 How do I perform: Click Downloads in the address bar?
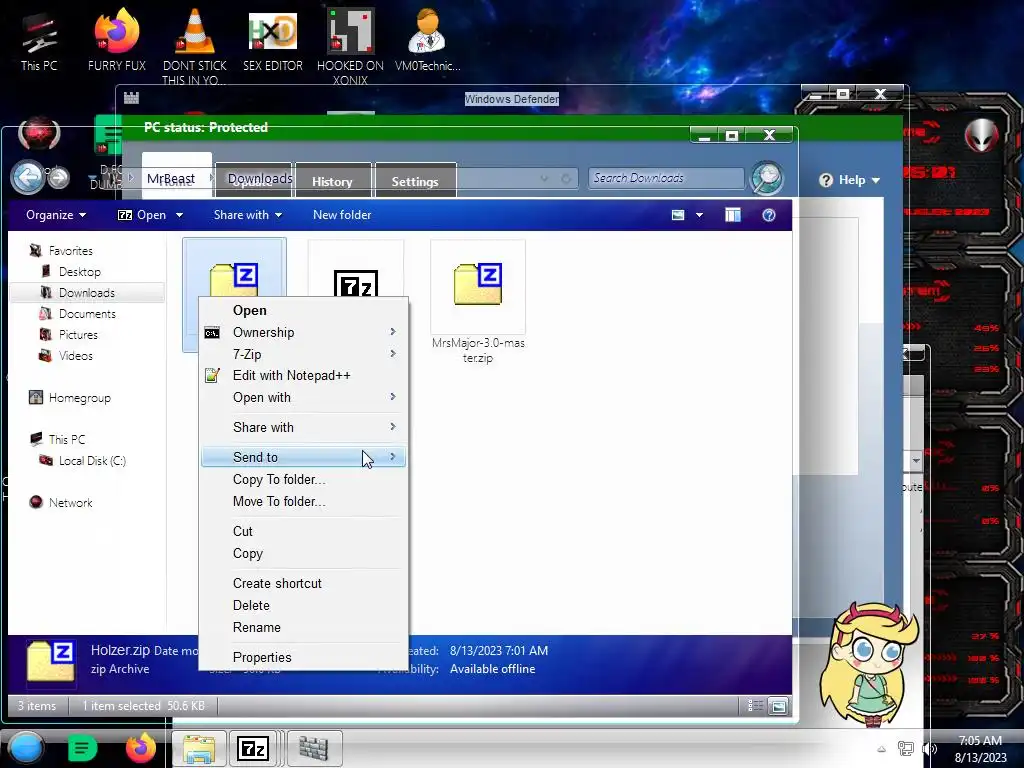[260, 178]
